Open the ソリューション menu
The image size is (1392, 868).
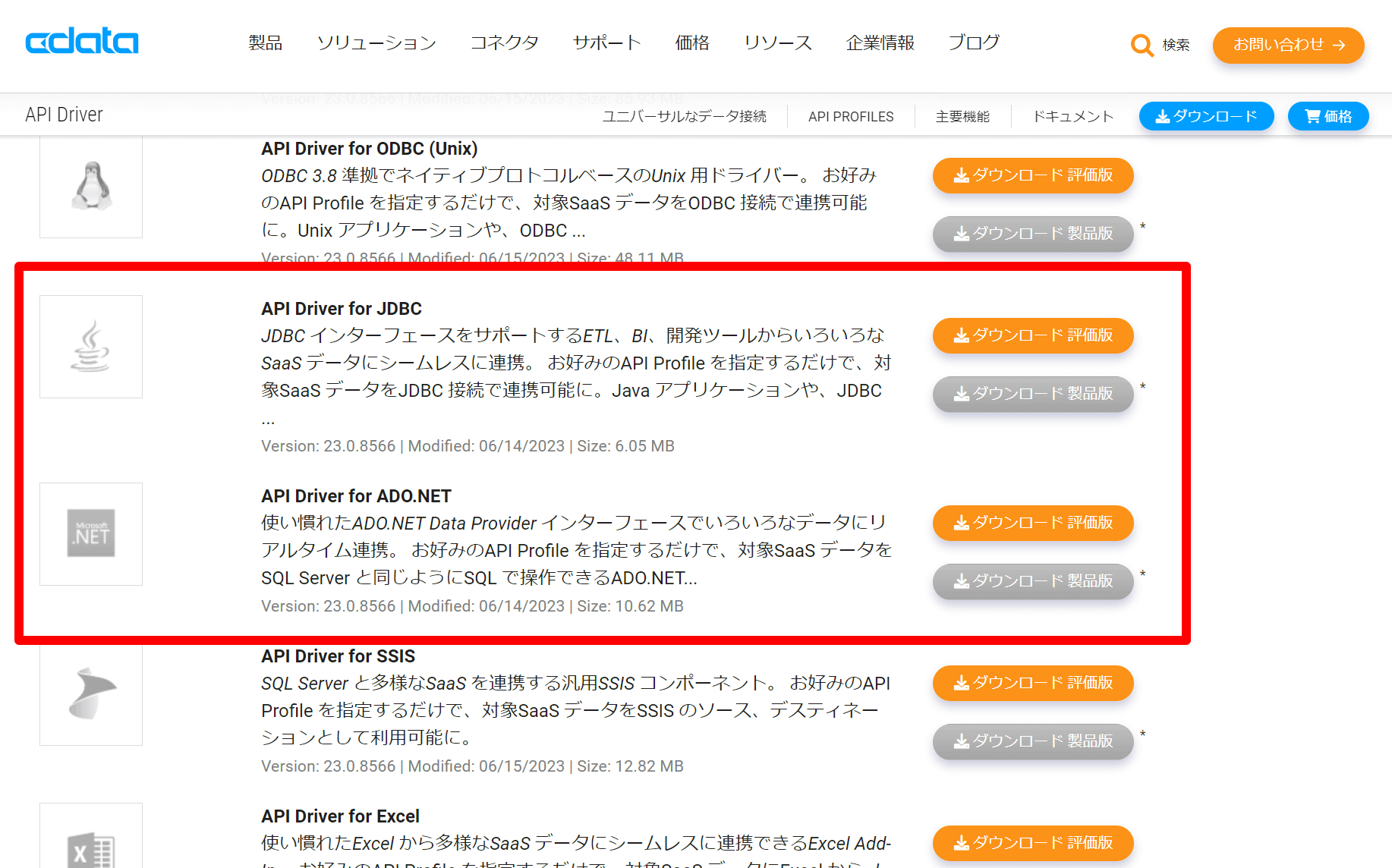(x=376, y=43)
